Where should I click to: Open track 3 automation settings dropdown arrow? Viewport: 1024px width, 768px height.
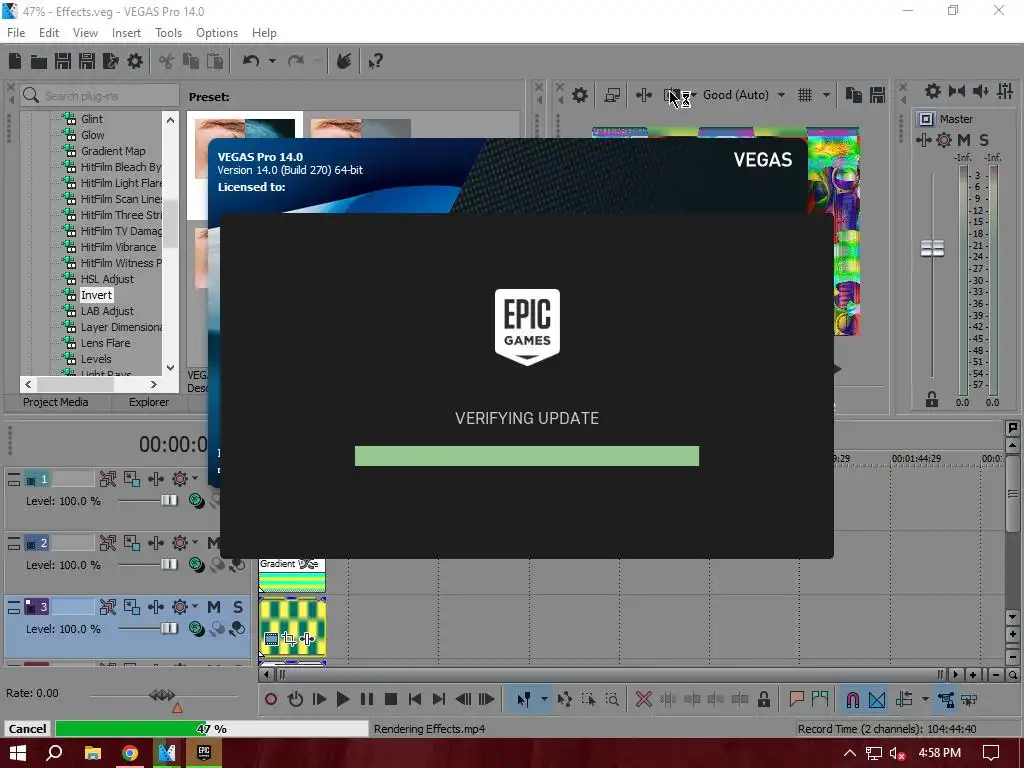[x=195, y=607]
